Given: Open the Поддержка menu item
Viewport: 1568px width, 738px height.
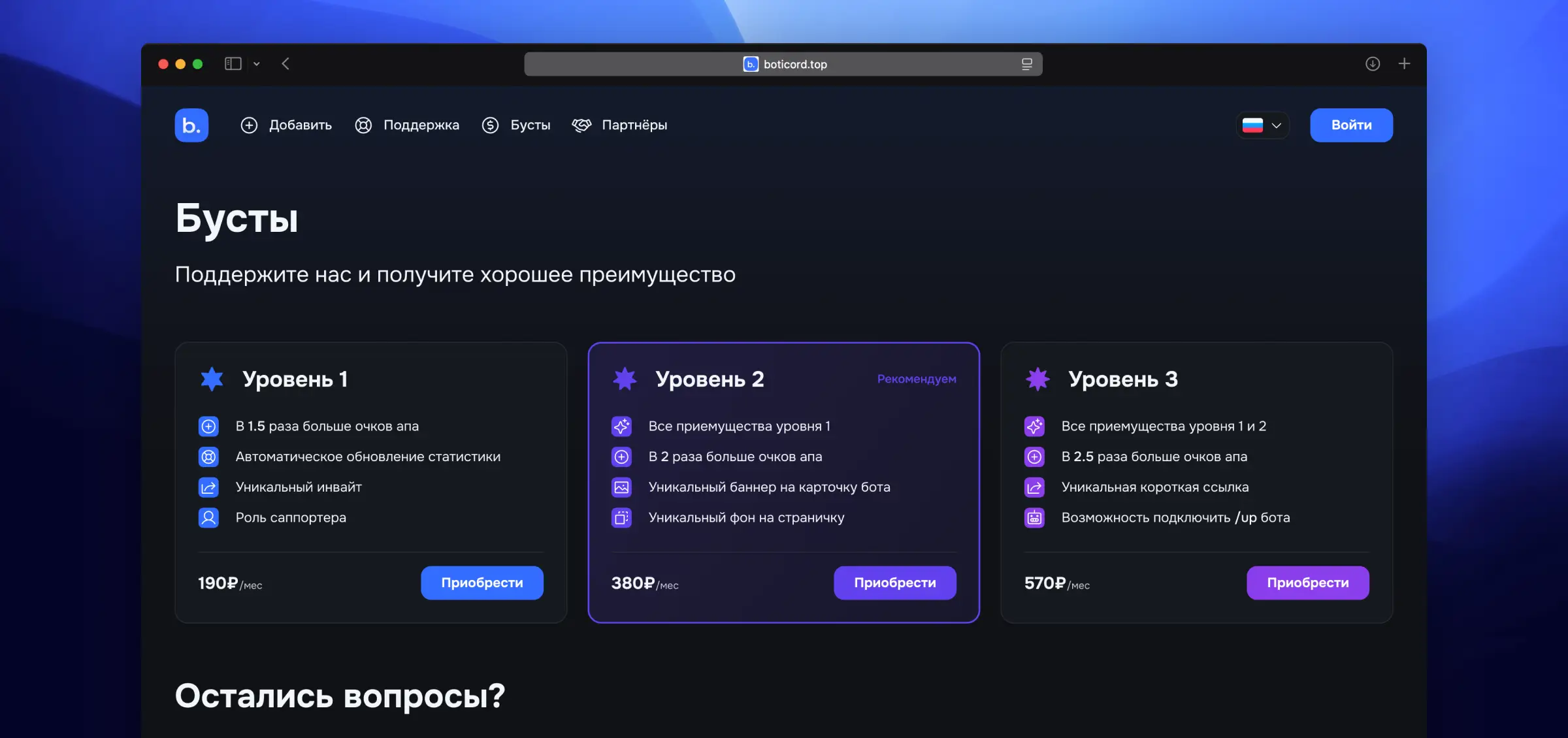Looking at the screenshot, I should (x=407, y=125).
